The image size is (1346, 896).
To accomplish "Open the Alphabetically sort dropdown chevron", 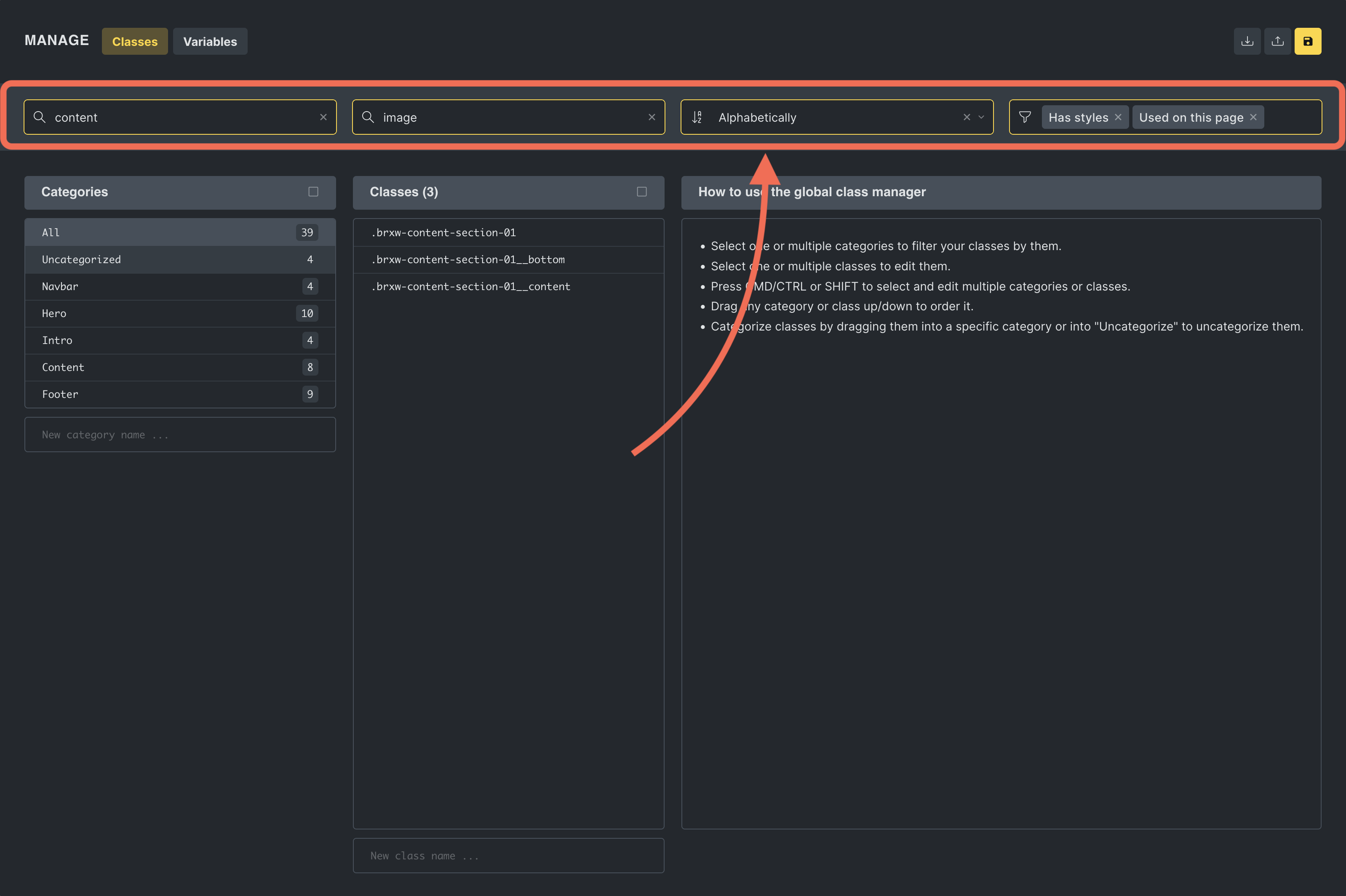I will point(981,117).
